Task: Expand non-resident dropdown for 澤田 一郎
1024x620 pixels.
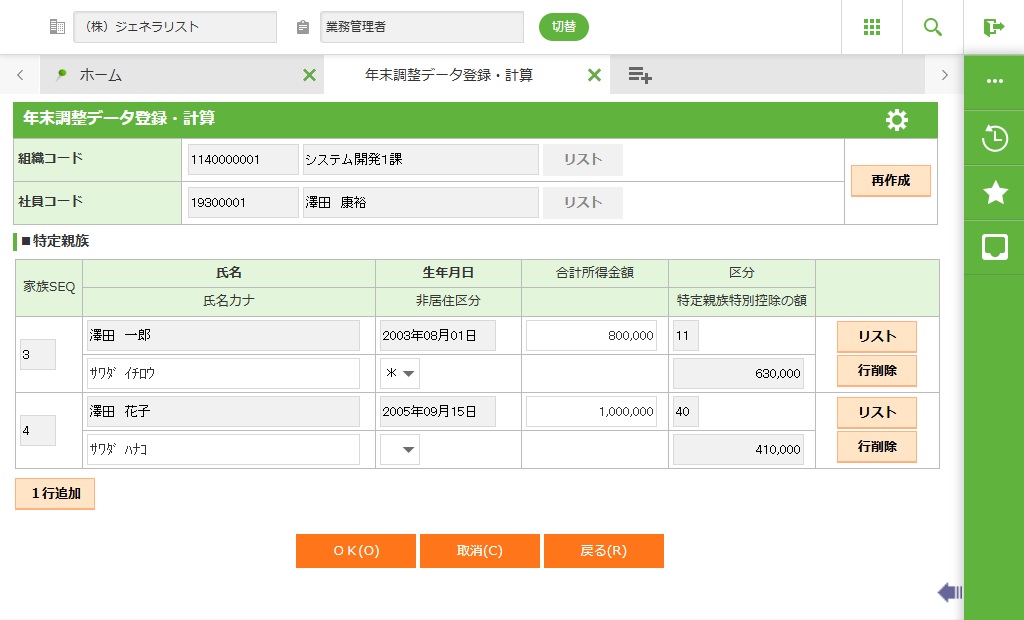Action: point(400,374)
